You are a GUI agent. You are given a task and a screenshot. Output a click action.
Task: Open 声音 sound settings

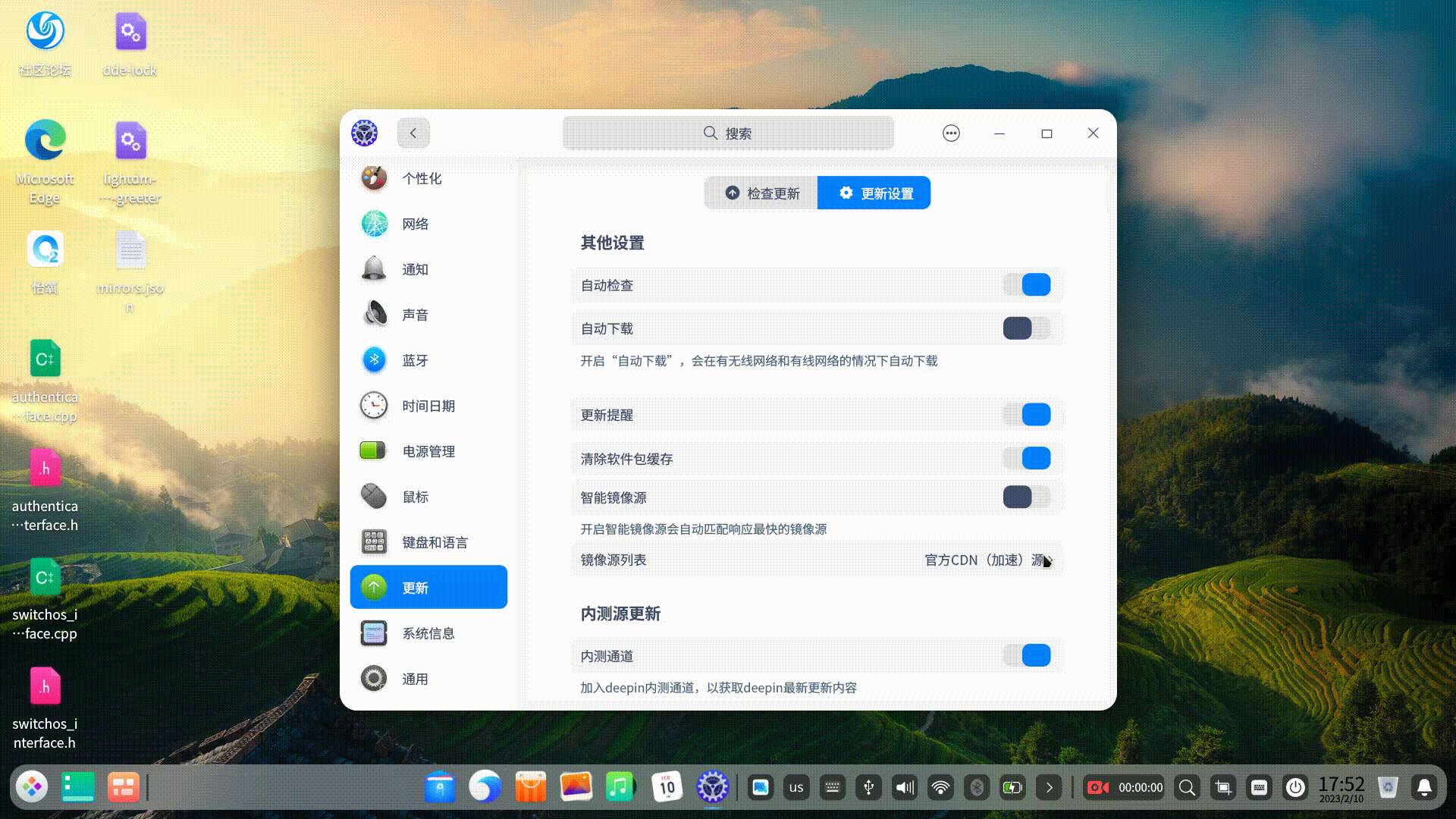pyautogui.click(x=428, y=315)
